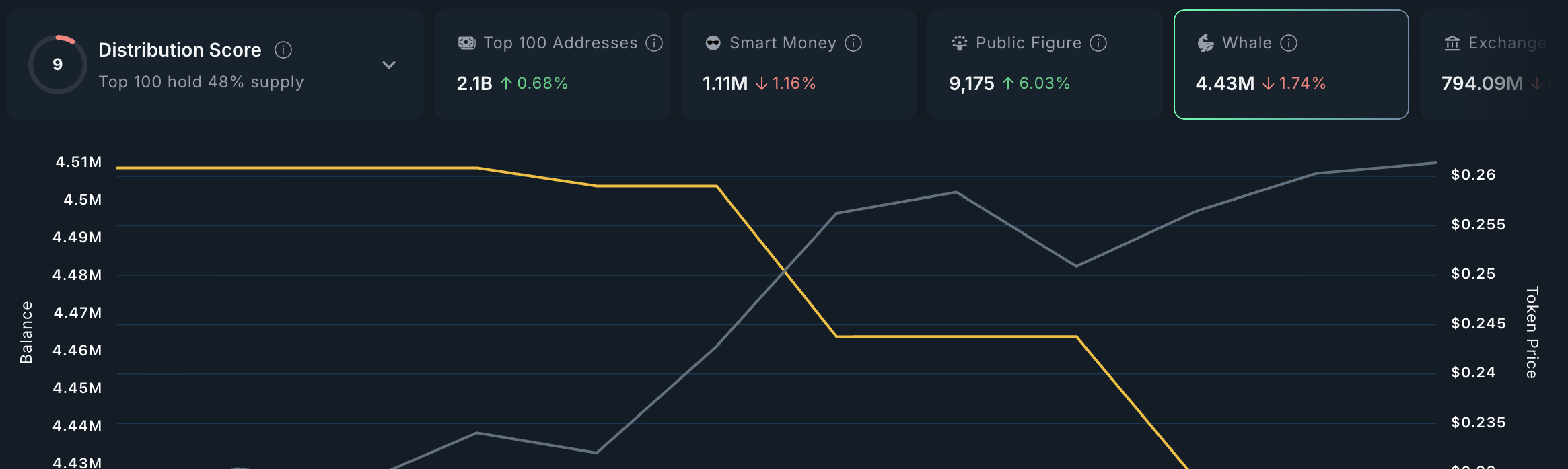Select the Top 100 Addresses card
The image size is (1568, 469).
tap(553, 65)
